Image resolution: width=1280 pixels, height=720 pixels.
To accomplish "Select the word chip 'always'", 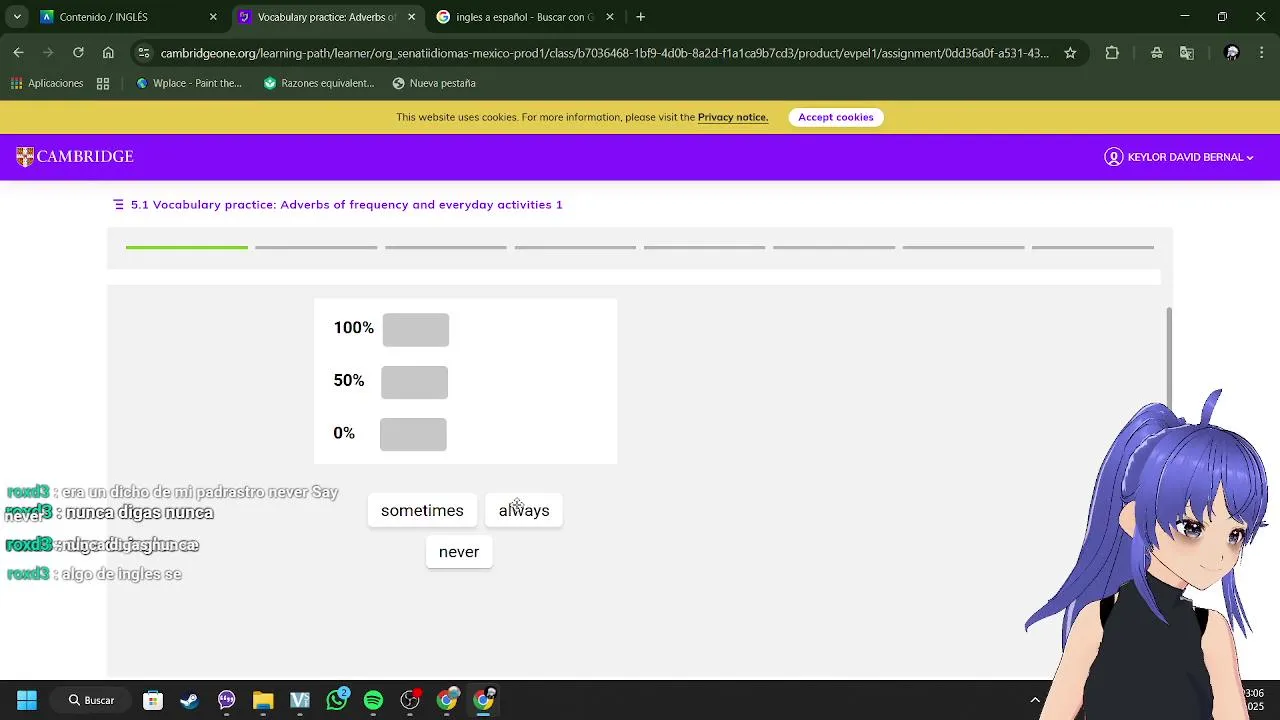I will pos(524,510).
